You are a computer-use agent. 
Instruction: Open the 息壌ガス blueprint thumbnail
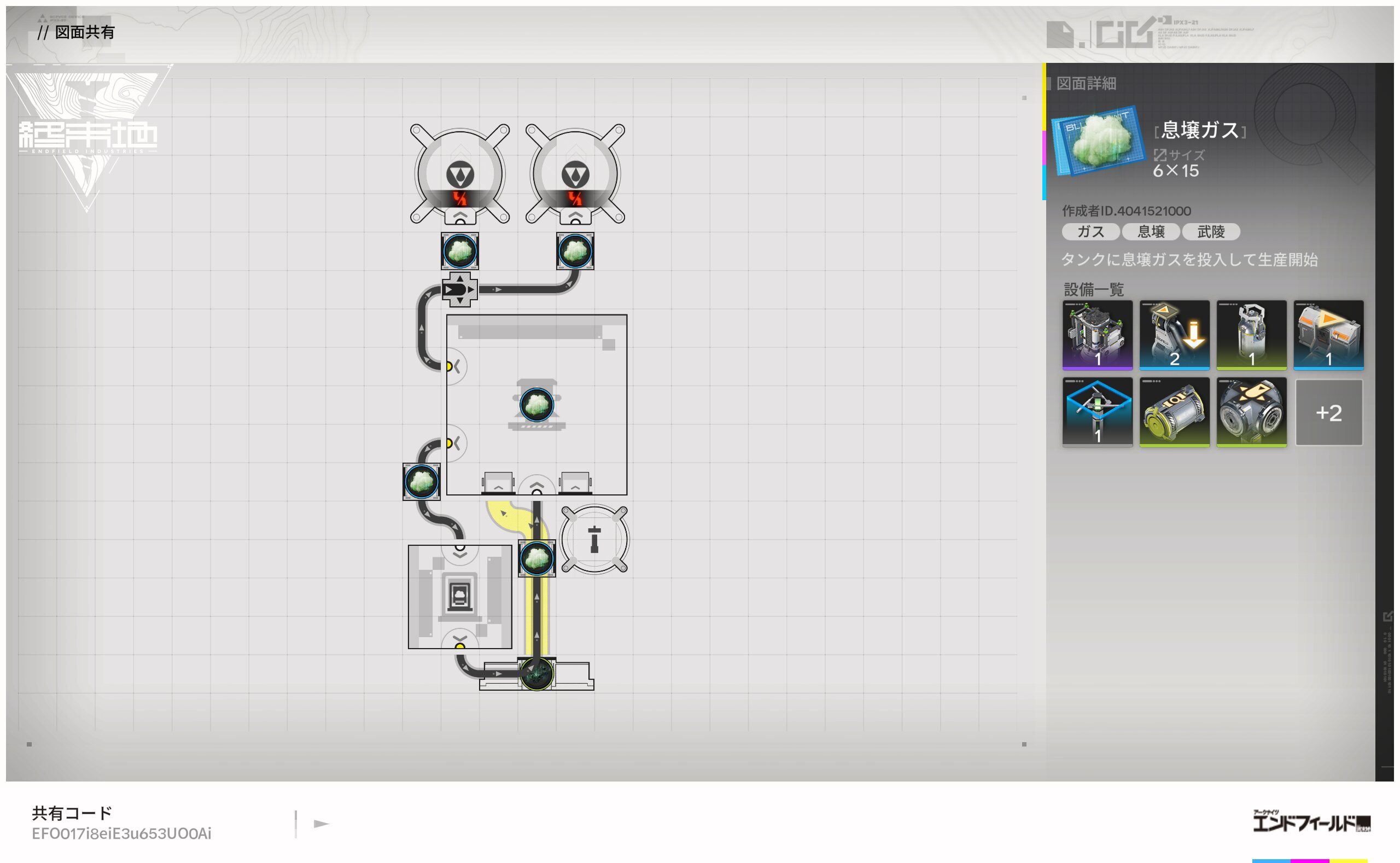click(1098, 141)
